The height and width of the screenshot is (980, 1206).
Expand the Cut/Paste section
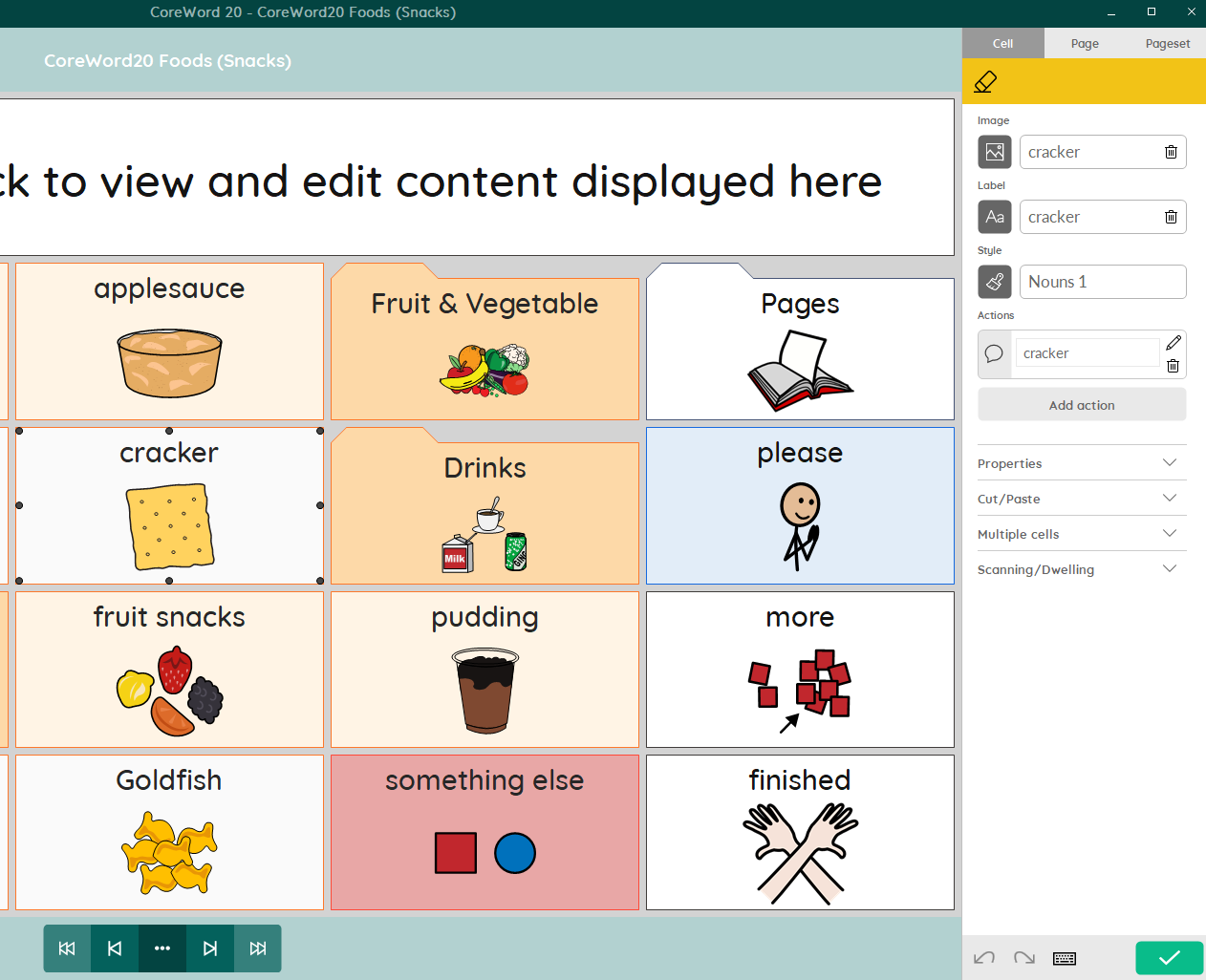1082,499
